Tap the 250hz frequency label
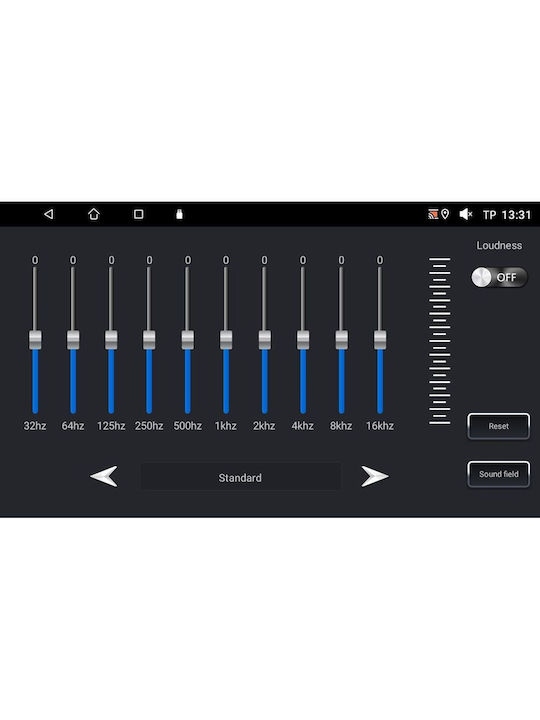Image resolution: width=540 pixels, height=720 pixels. 149,426
